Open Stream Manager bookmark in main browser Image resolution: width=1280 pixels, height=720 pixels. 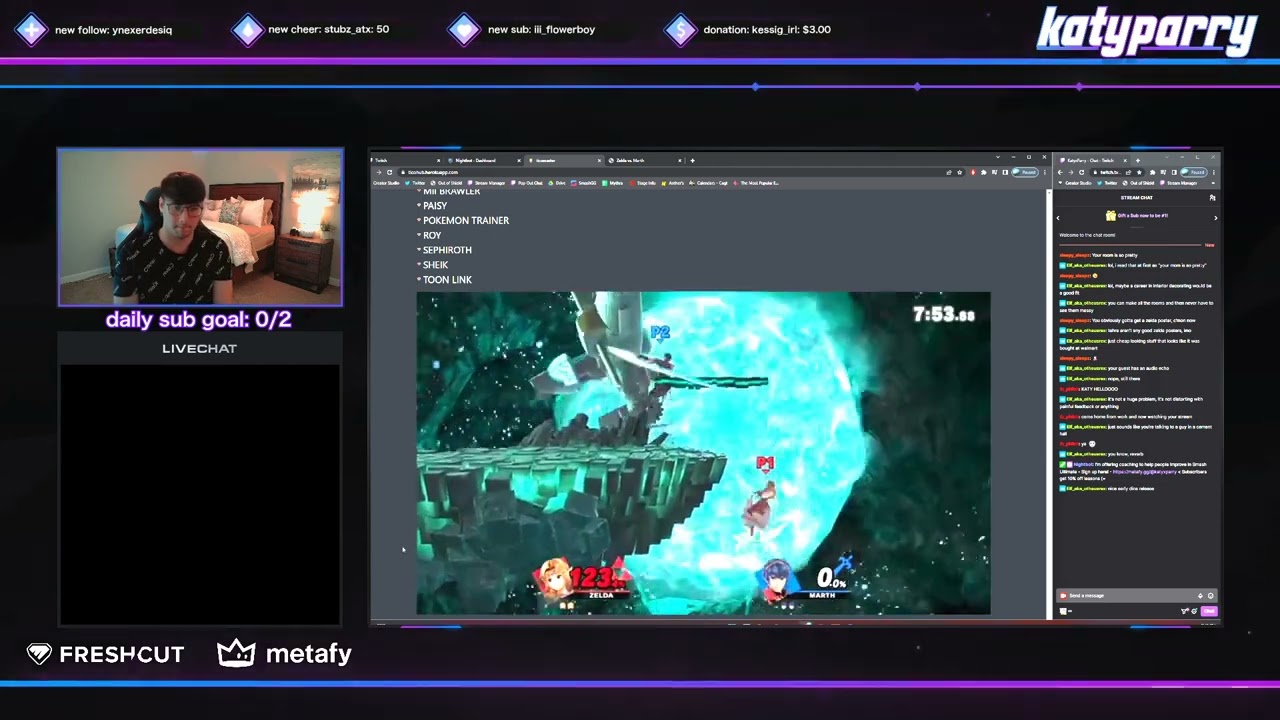[x=487, y=183]
